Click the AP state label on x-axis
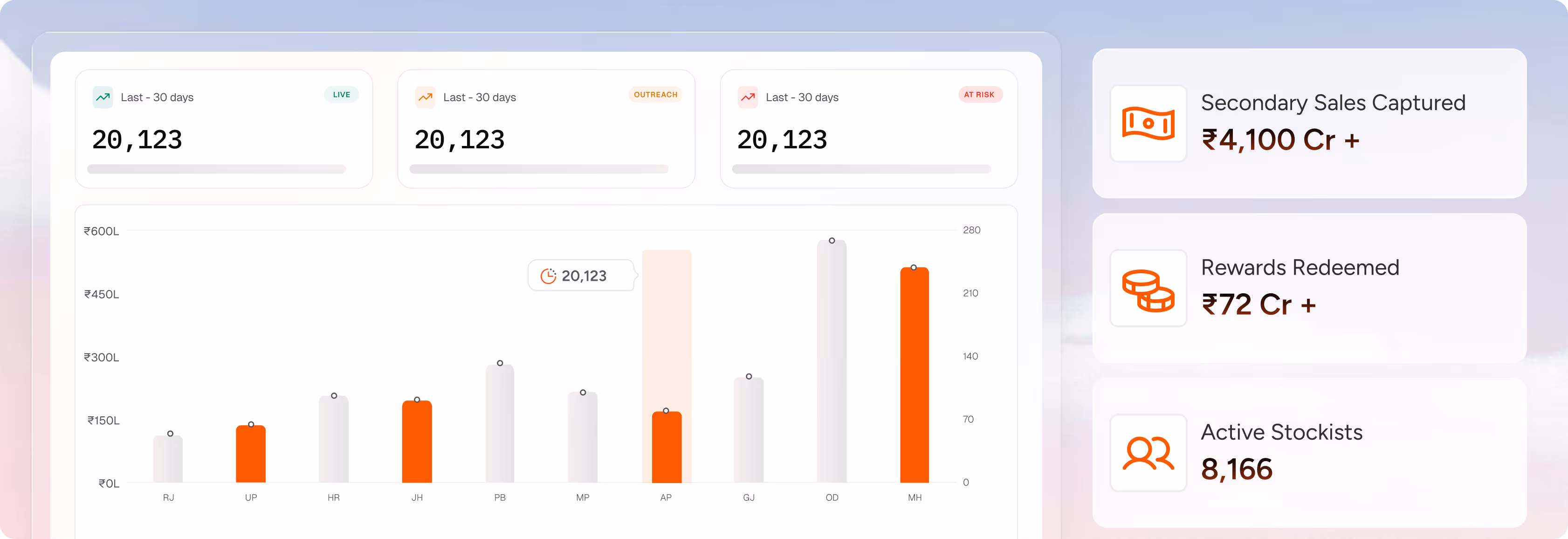1568x539 pixels. 666,498
